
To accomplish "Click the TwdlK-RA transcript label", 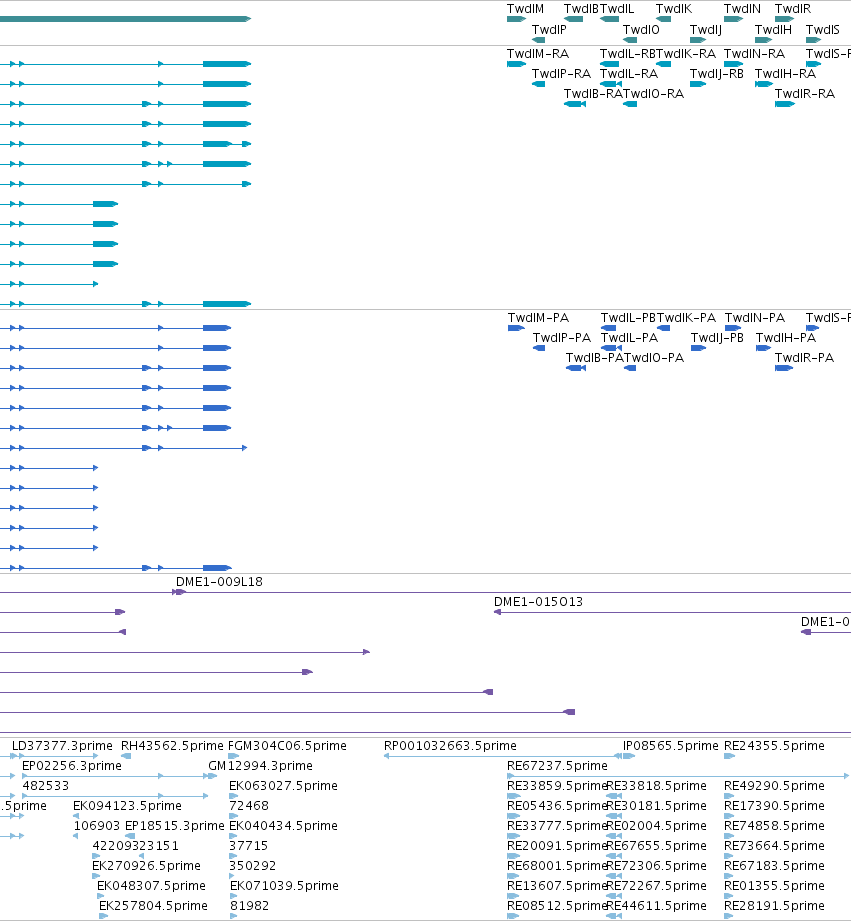I will [686, 53].
